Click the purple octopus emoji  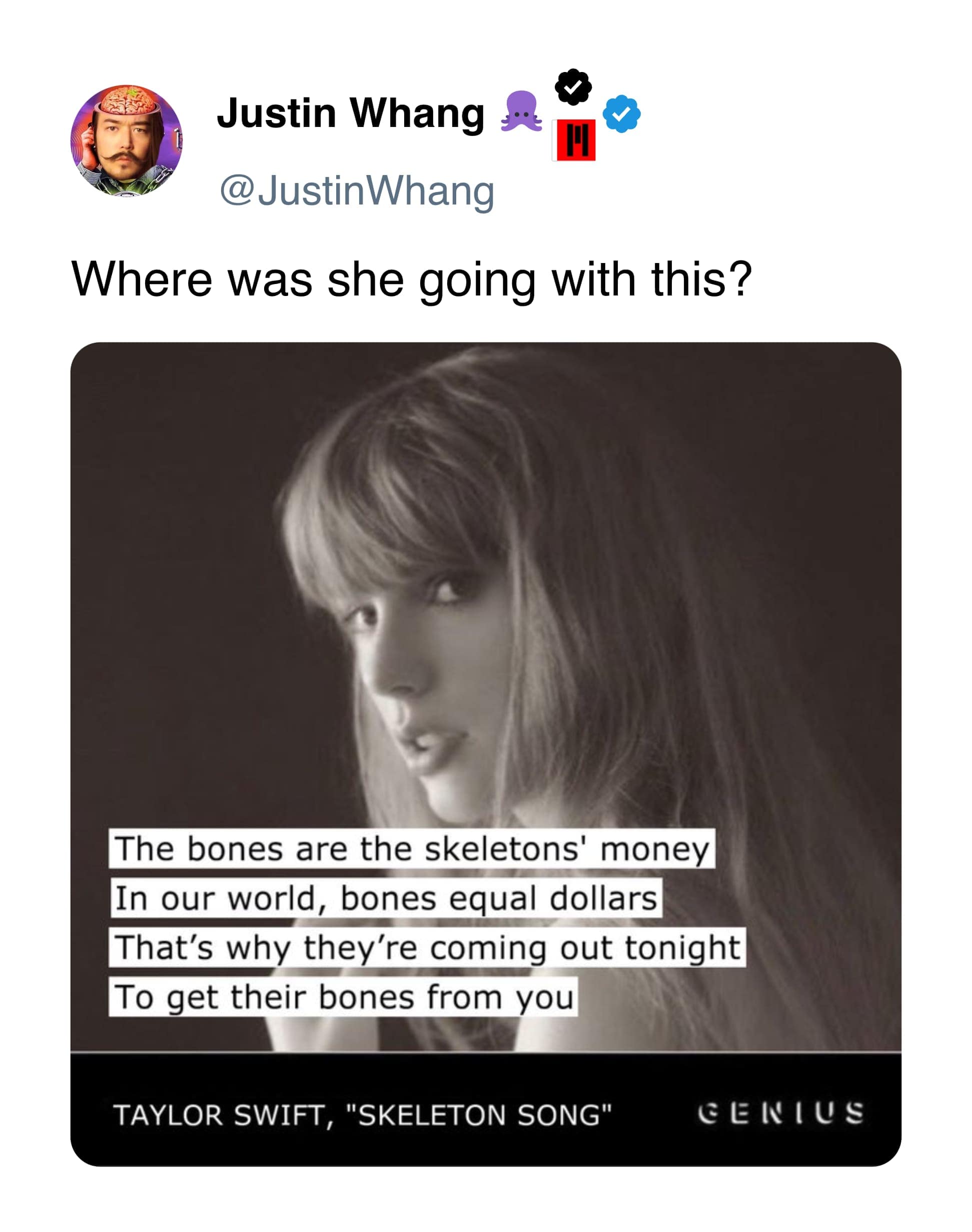(x=521, y=112)
